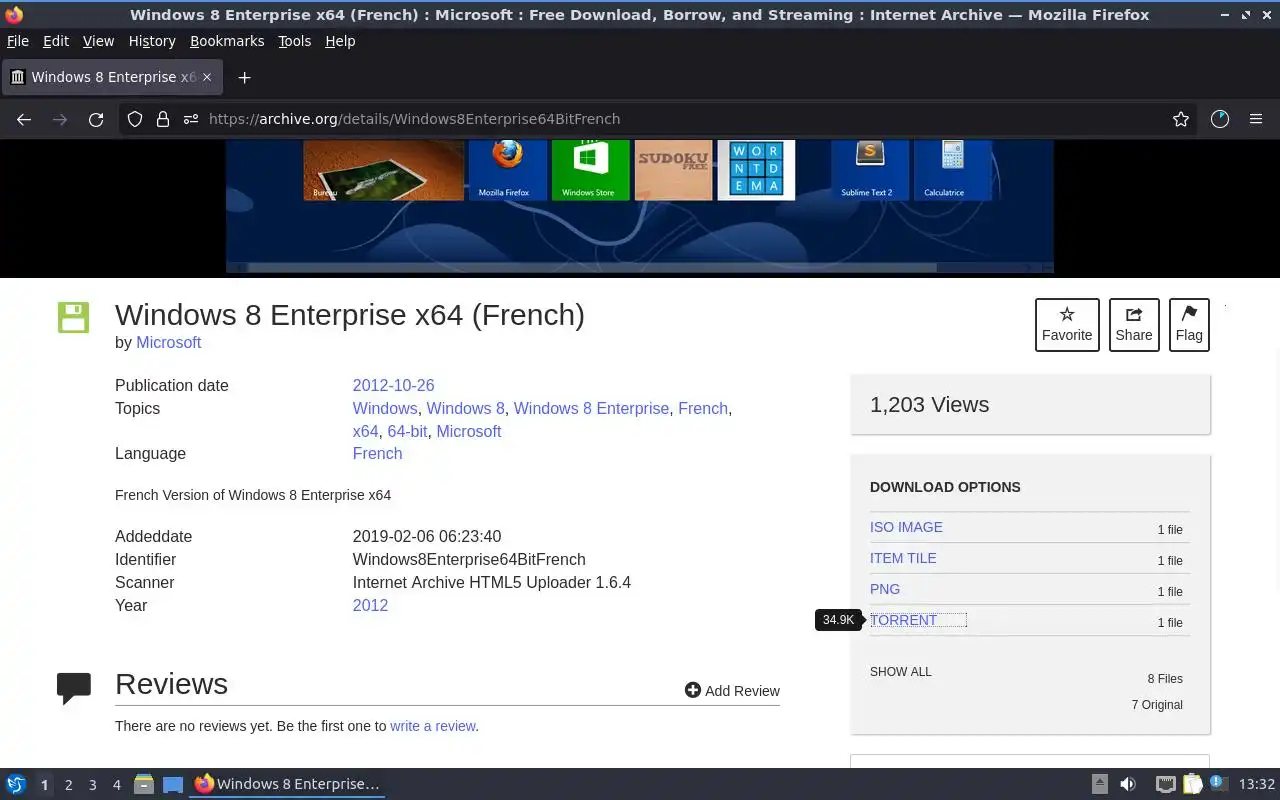The height and width of the screenshot is (800, 1280).
Task: Open the Microsoft topic link
Action: (x=469, y=431)
